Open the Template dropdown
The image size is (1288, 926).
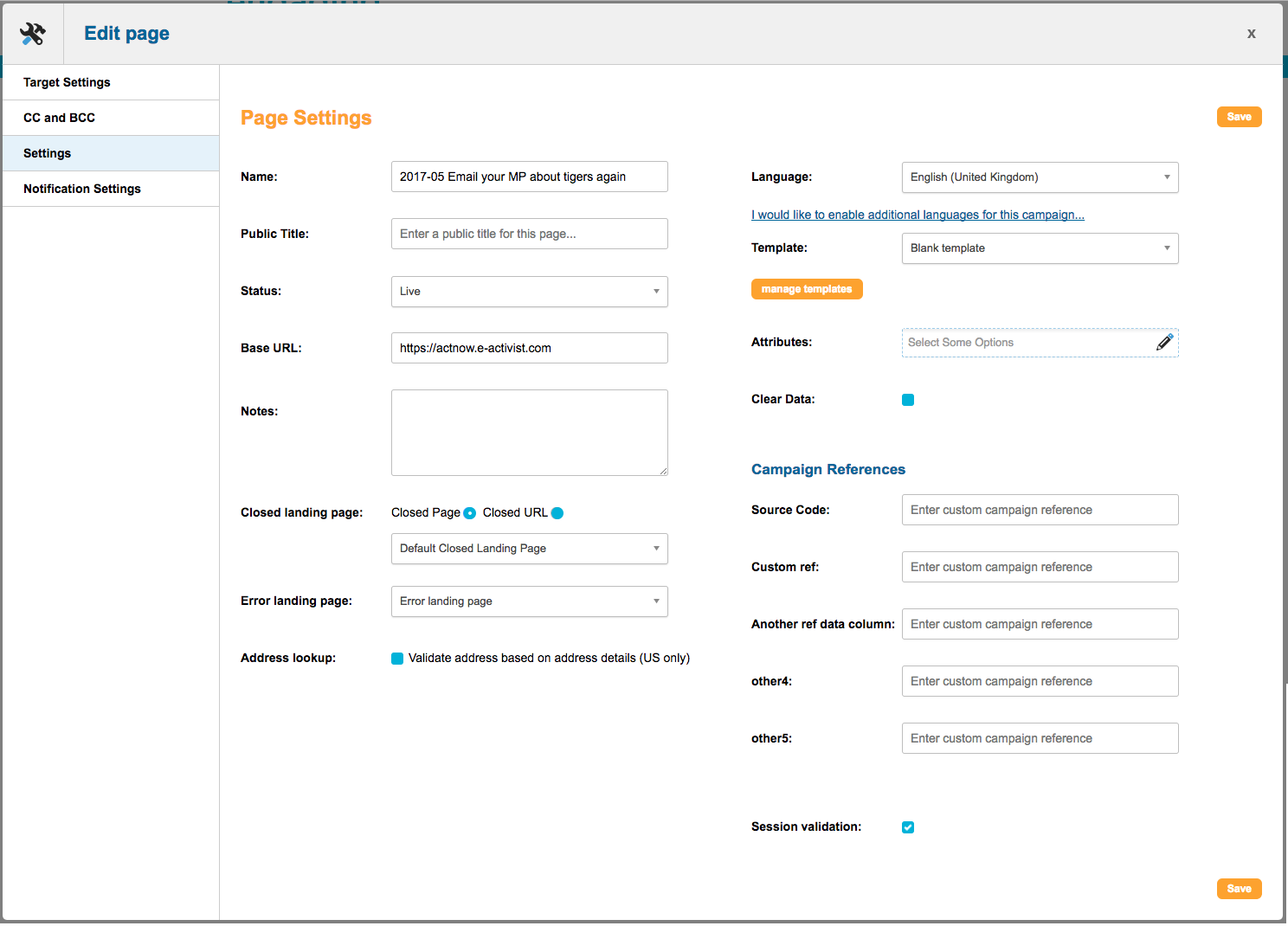(1040, 248)
